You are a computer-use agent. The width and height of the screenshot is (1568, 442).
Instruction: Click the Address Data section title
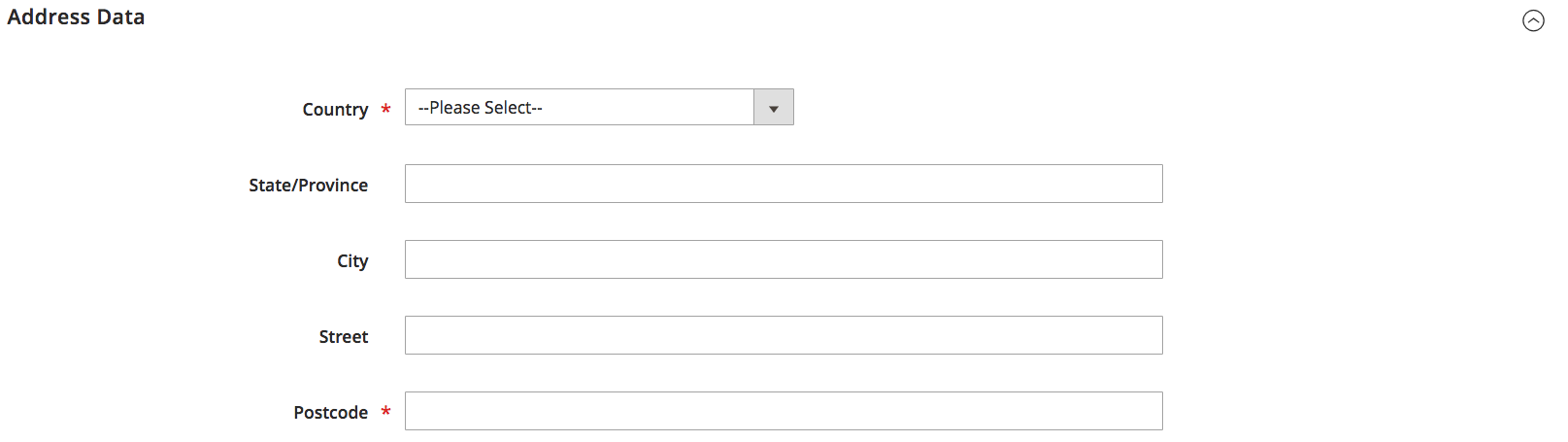tap(76, 17)
